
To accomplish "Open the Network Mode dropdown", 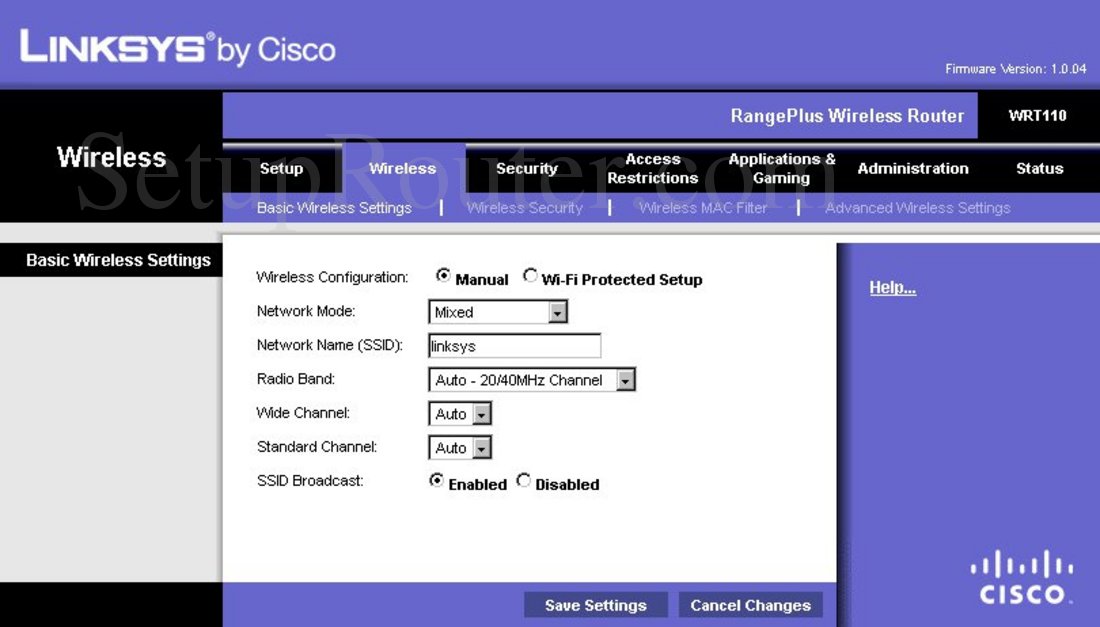I will click(x=559, y=311).
